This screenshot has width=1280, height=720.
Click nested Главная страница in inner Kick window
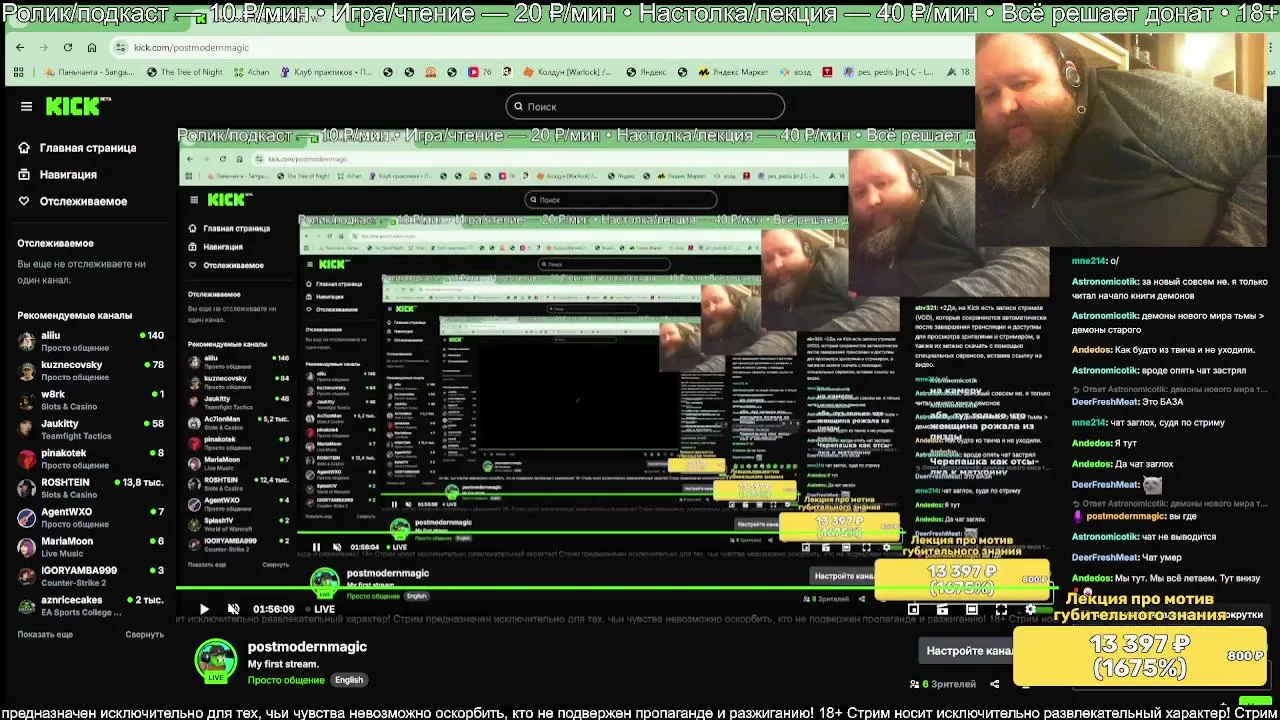[x=230, y=228]
